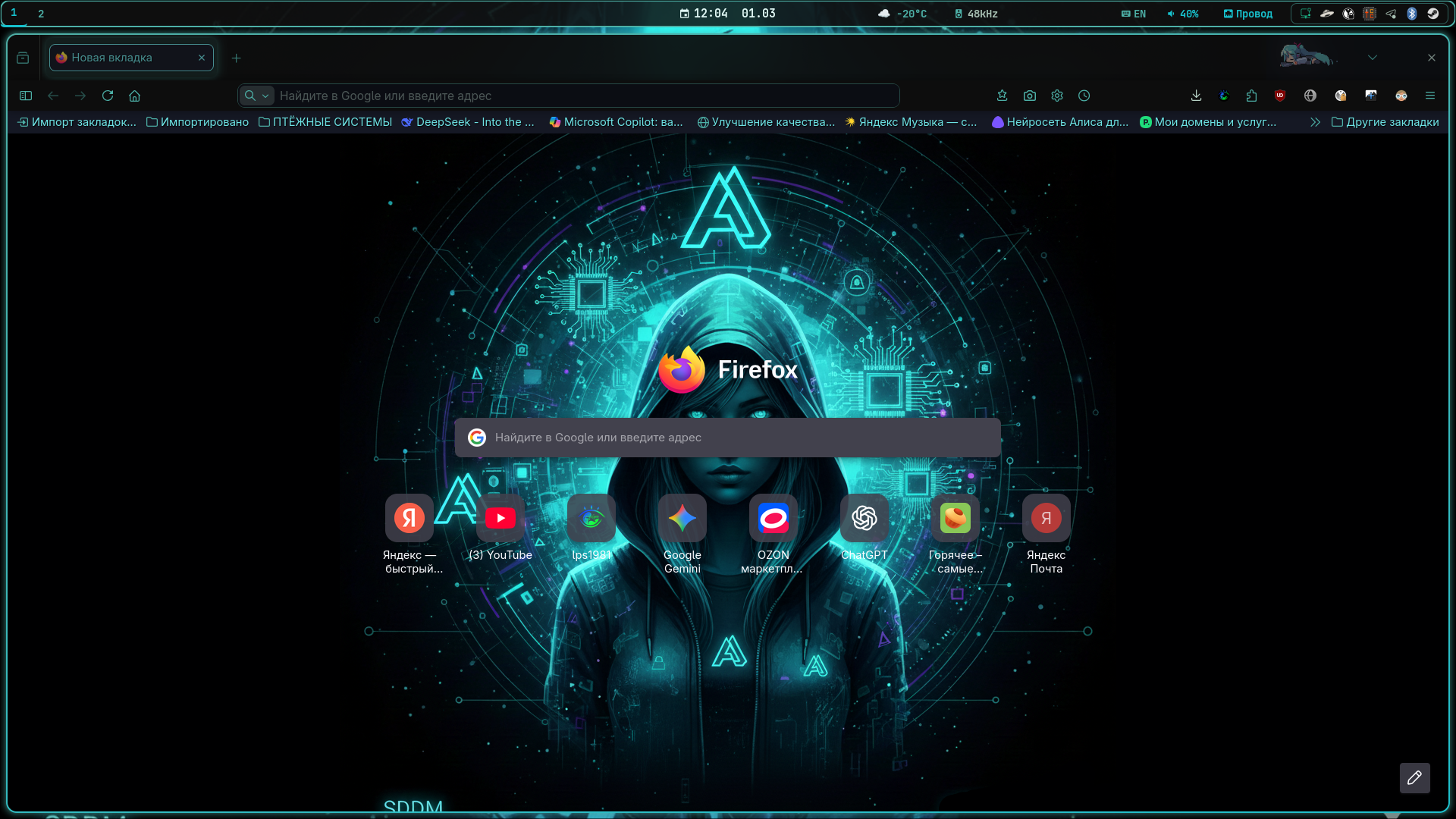The width and height of the screenshot is (1456, 819).
Task: Toggle the 40% volume indicator
Action: pos(1183,14)
